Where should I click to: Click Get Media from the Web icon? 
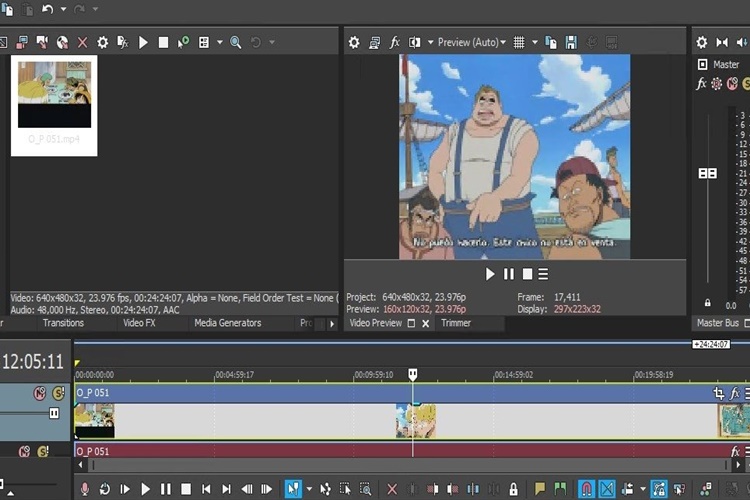(x=62, y=43)
